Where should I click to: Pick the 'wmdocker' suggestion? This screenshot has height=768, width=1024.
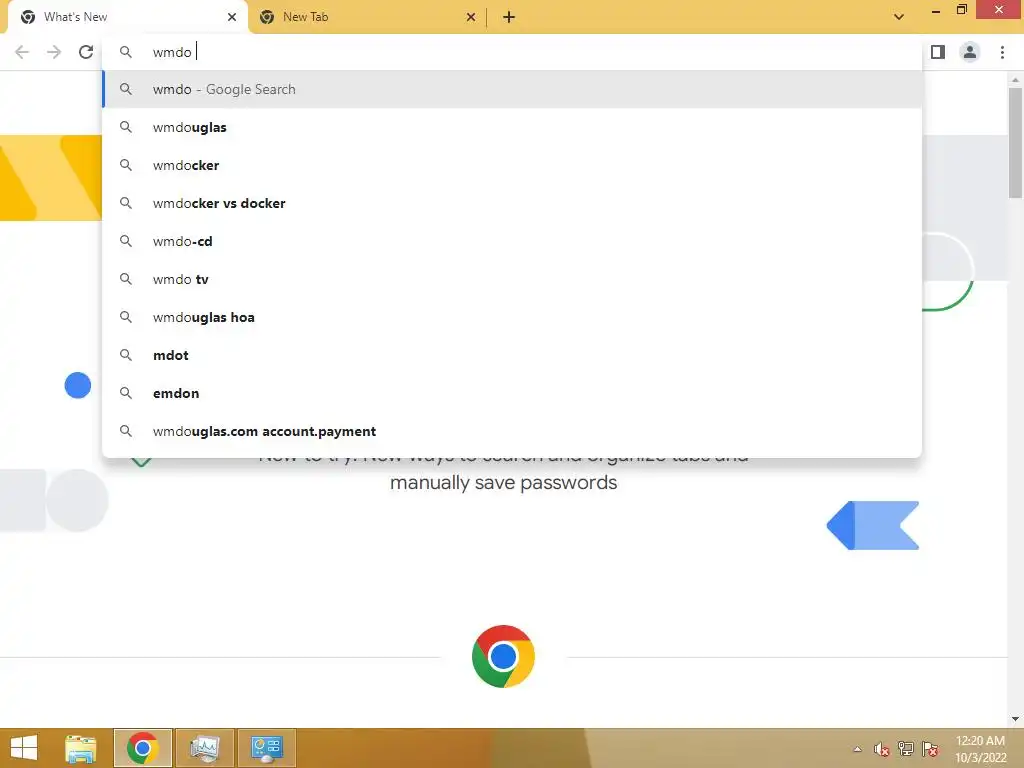513,165
